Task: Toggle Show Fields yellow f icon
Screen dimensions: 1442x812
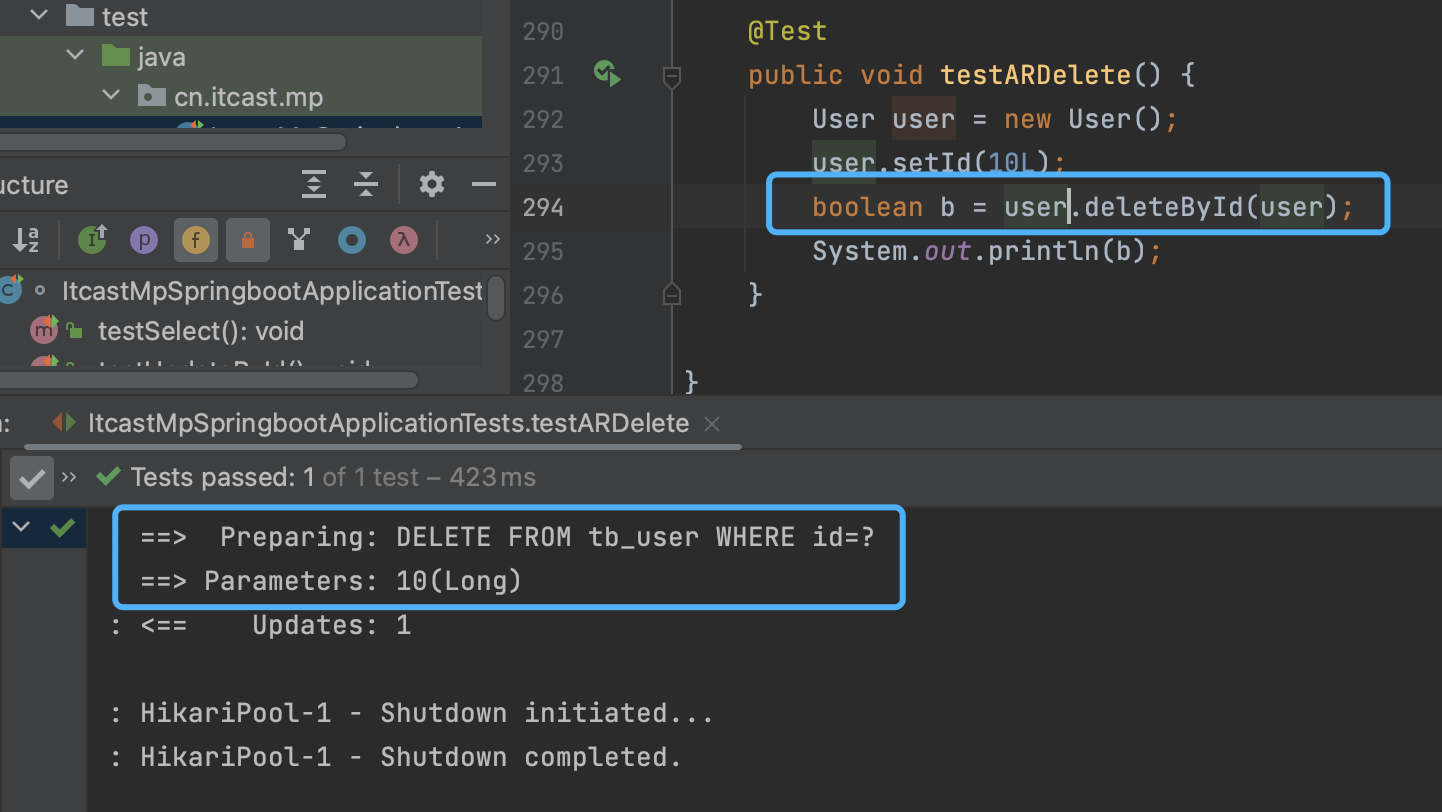Action: tap(196, 240)
